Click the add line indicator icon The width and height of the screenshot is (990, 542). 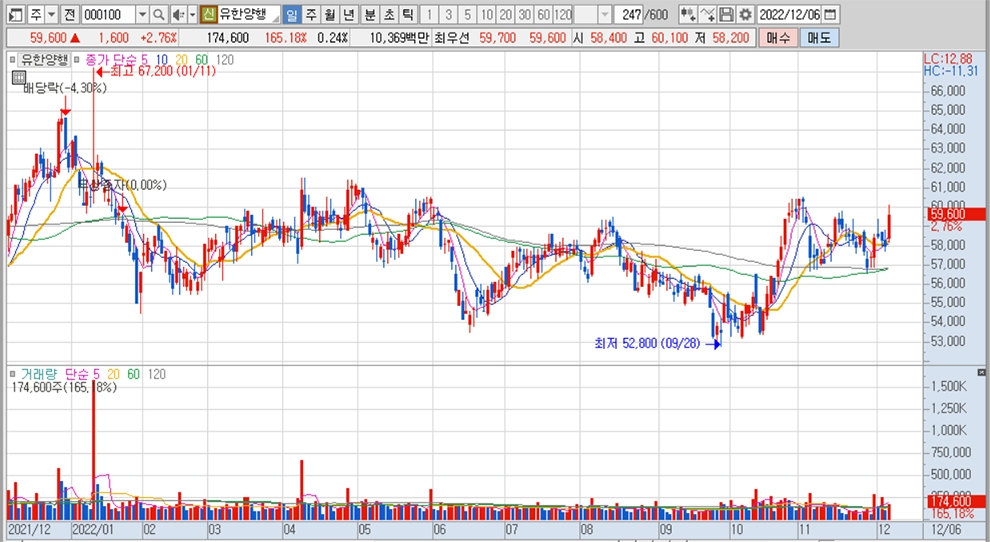tap(708, 15)
